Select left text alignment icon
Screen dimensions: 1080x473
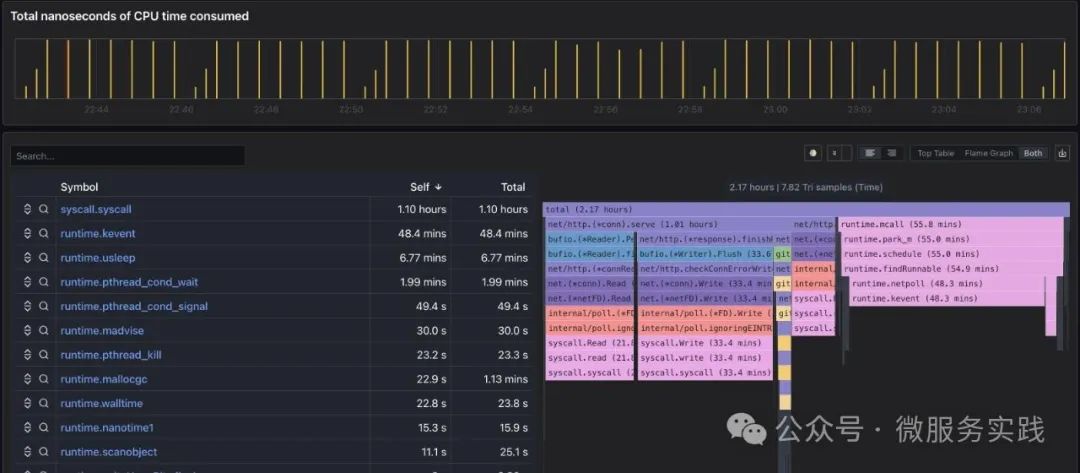tap(869, 154)
